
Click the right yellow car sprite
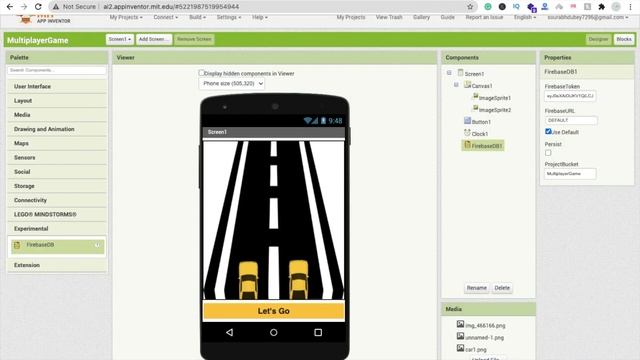[x=299, y=280]
